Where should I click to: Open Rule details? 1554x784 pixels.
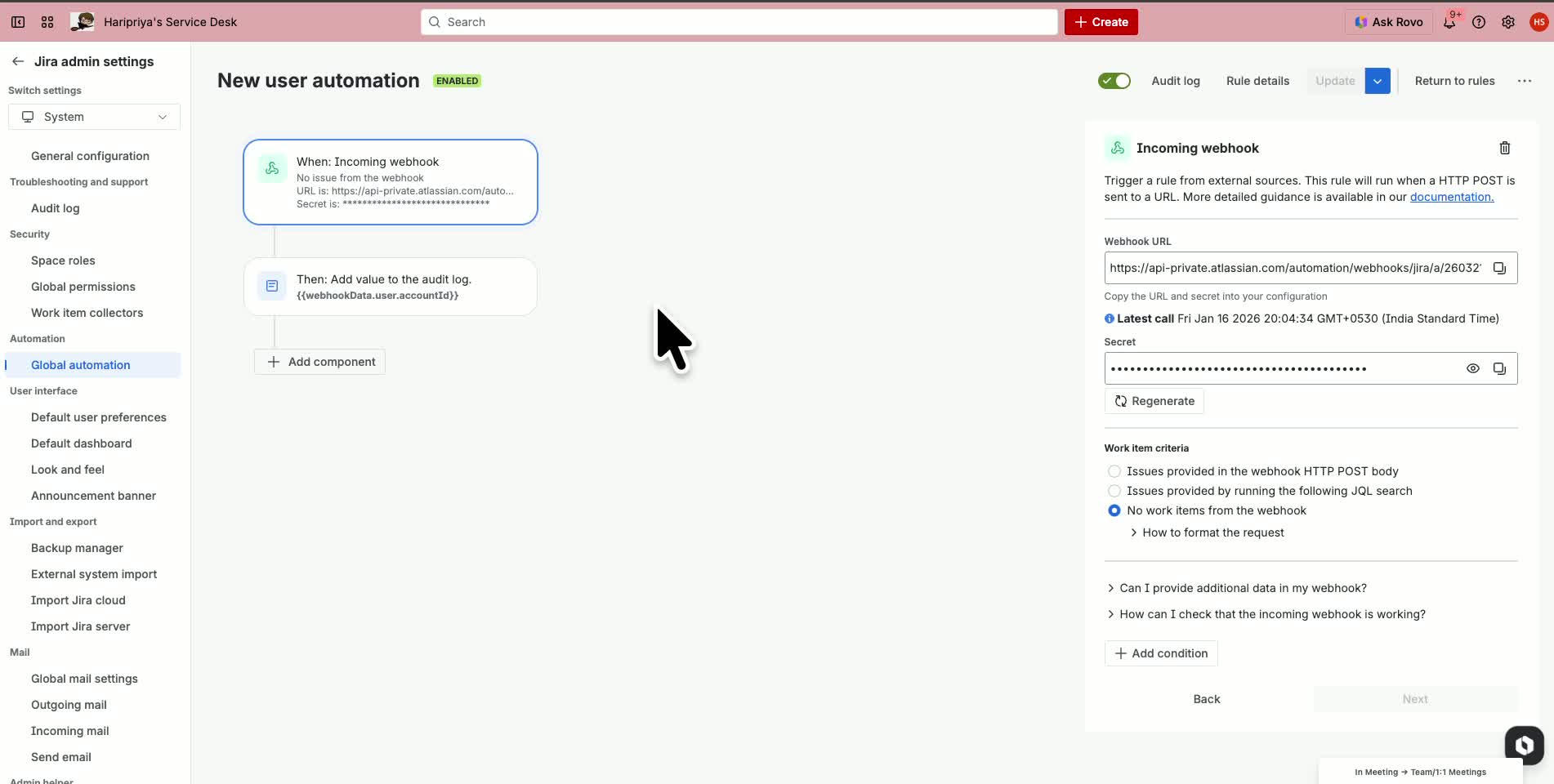point(1257,81)
